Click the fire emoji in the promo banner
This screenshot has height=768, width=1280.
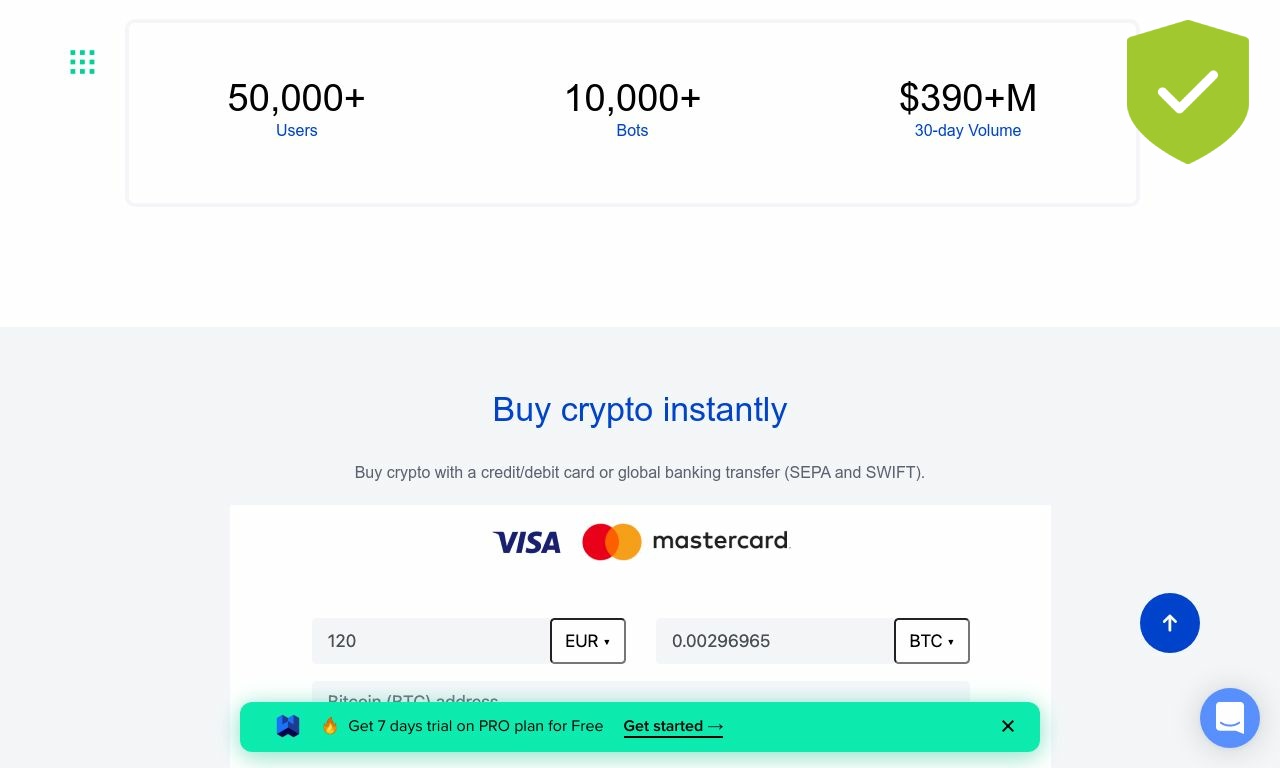point(330,726)
